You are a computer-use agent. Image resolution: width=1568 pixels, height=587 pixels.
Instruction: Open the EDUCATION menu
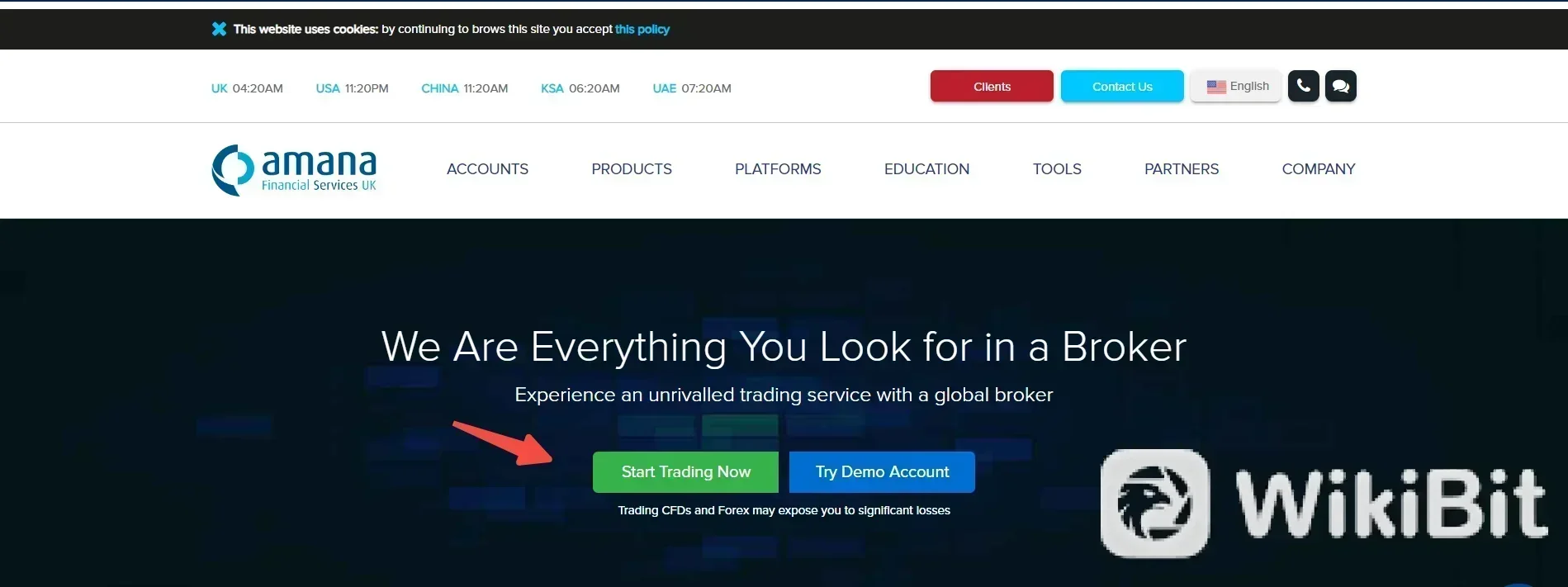click(926, 169)
